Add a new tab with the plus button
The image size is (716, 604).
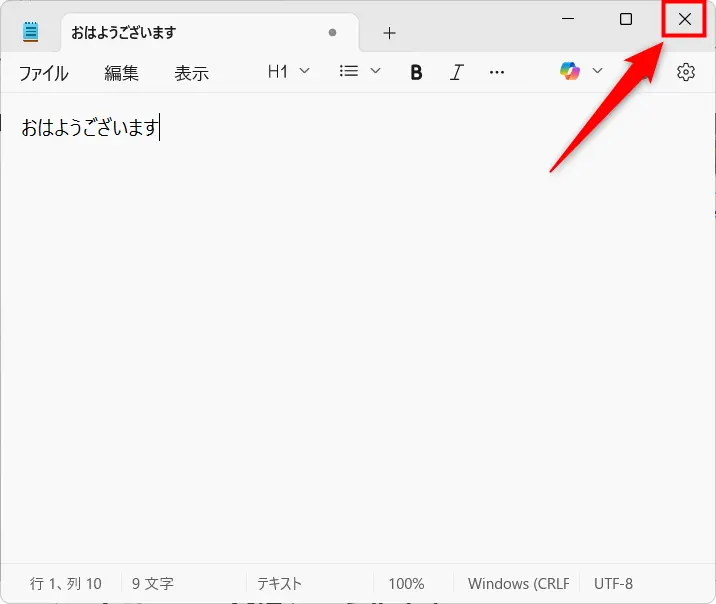click(x=390, y=33)
